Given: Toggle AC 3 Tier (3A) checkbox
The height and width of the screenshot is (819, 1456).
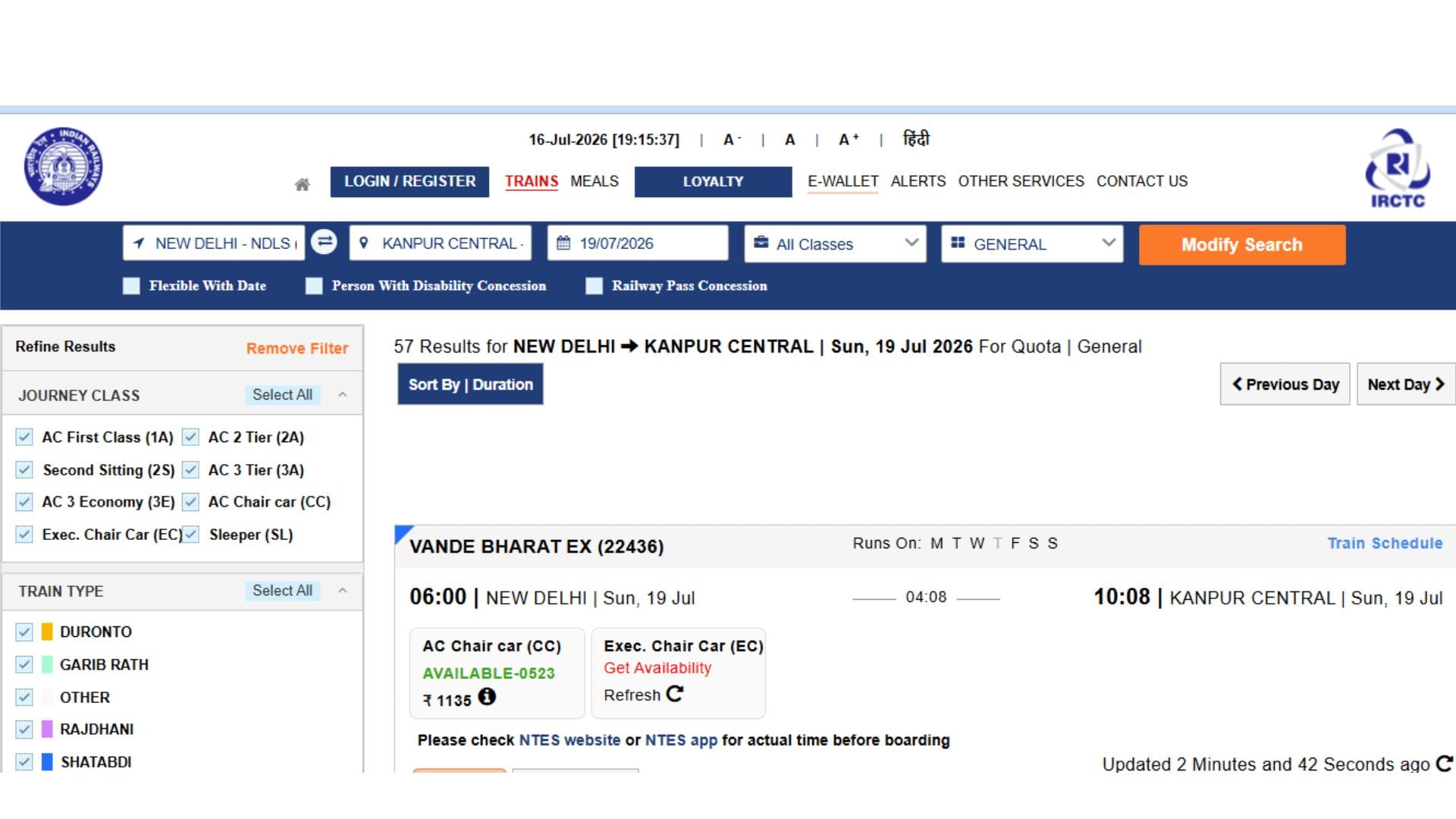Looking at the screenshot, I should [x=190, y=469].
